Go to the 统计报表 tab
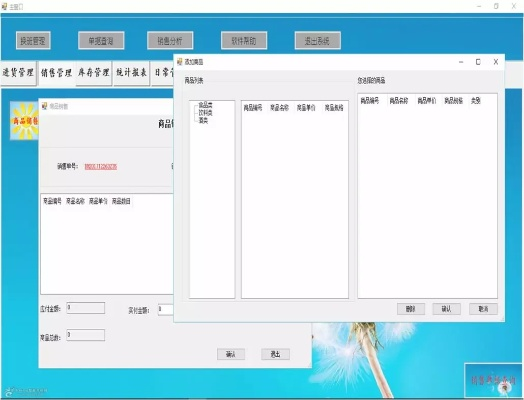This screenshot has width=524, height=400. tap(131, 73)
